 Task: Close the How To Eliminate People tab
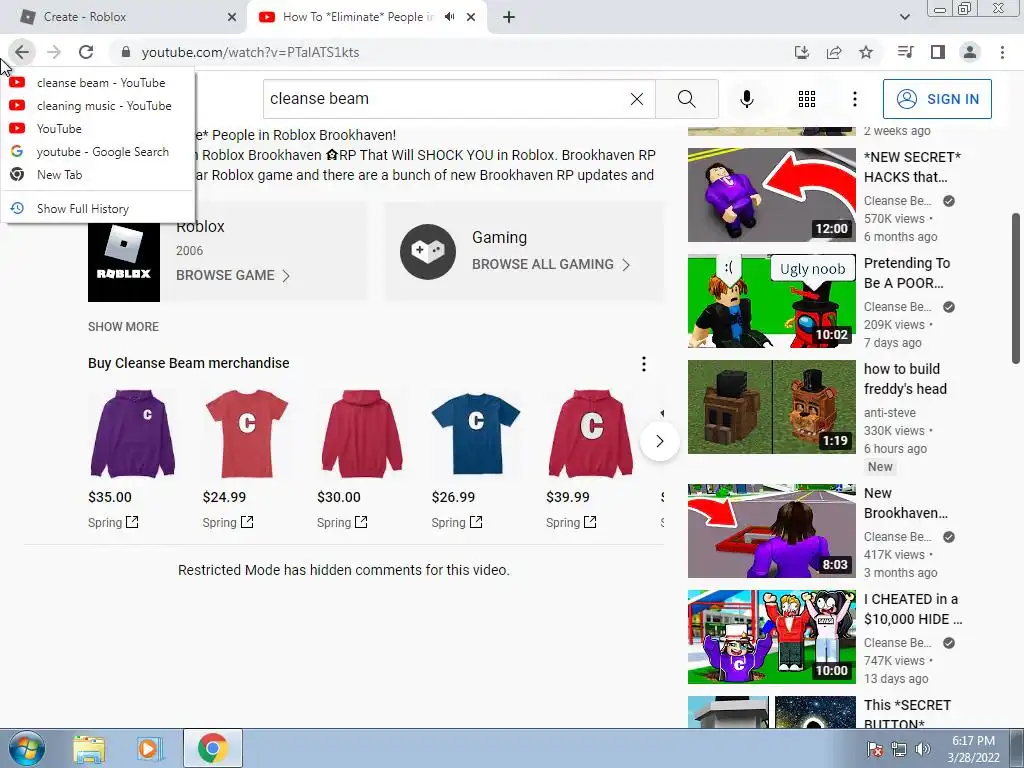[471, 17]
